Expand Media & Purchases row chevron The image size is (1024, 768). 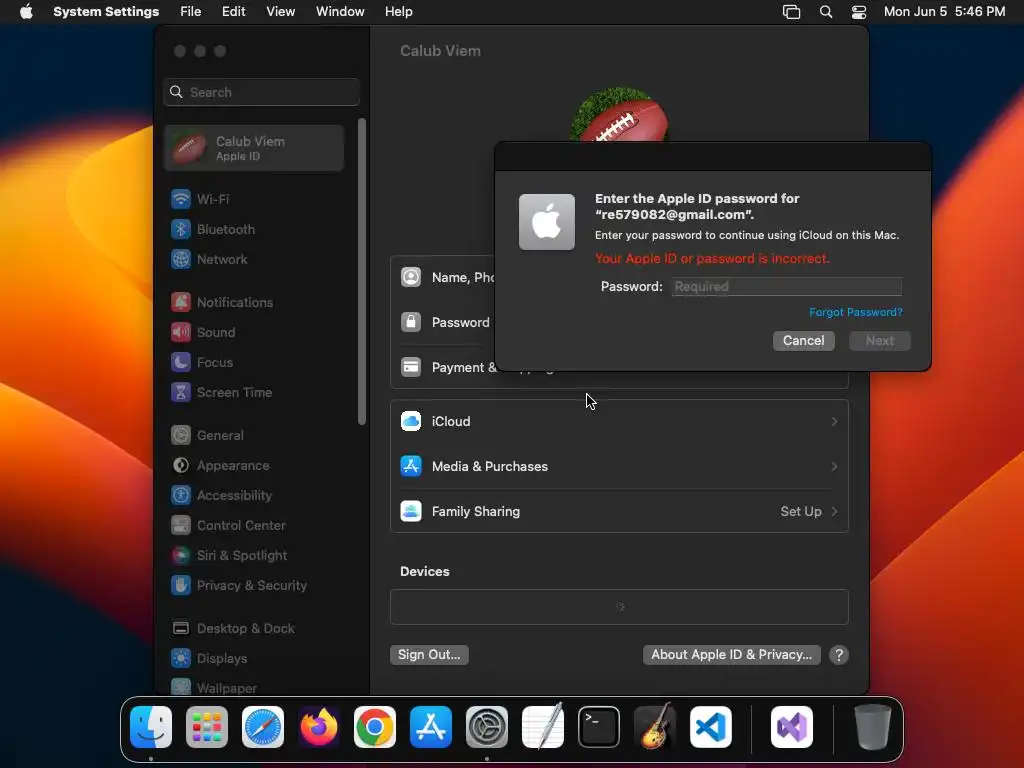click(x=834, y=467)
